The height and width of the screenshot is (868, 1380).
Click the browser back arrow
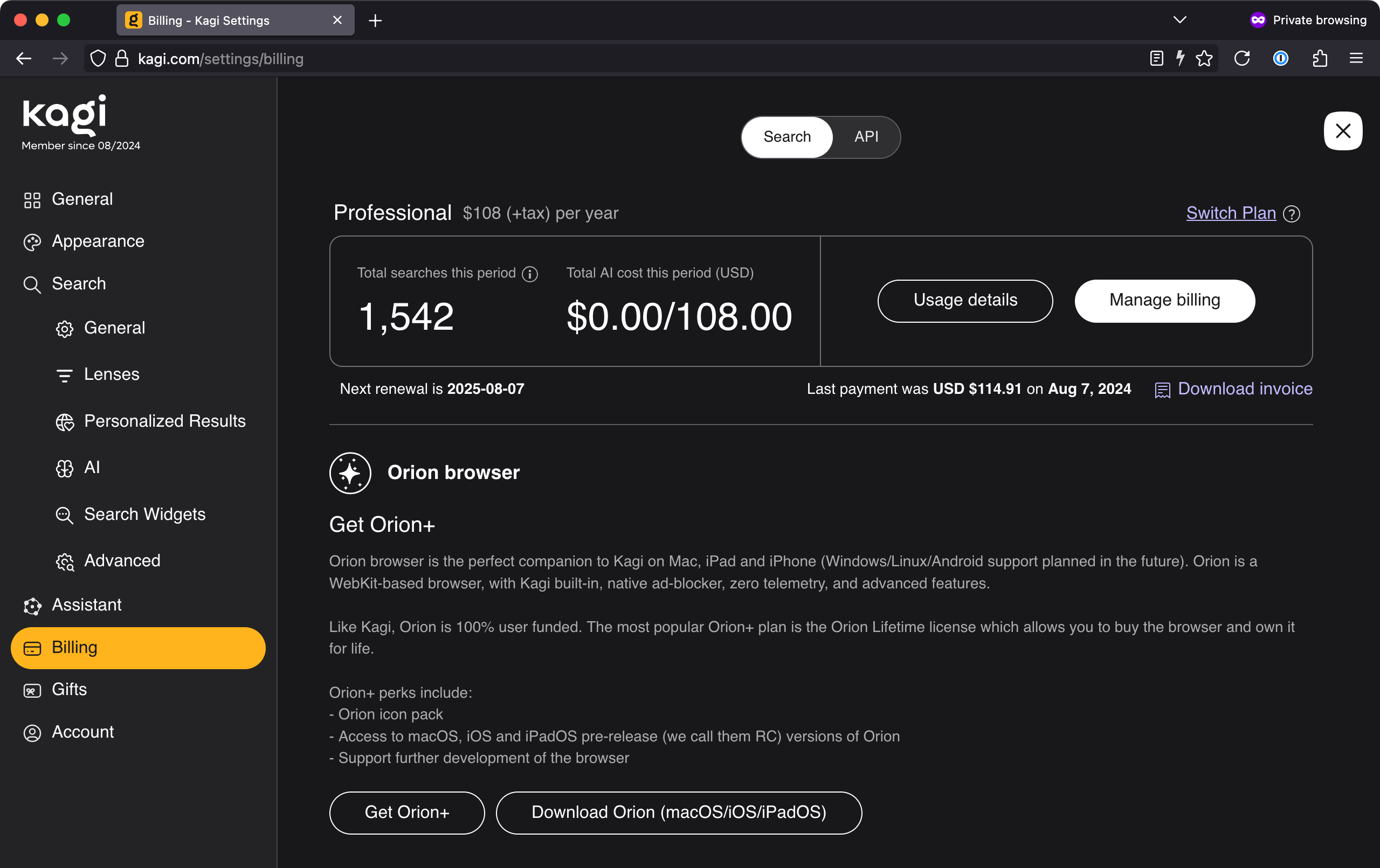[24, 58]
